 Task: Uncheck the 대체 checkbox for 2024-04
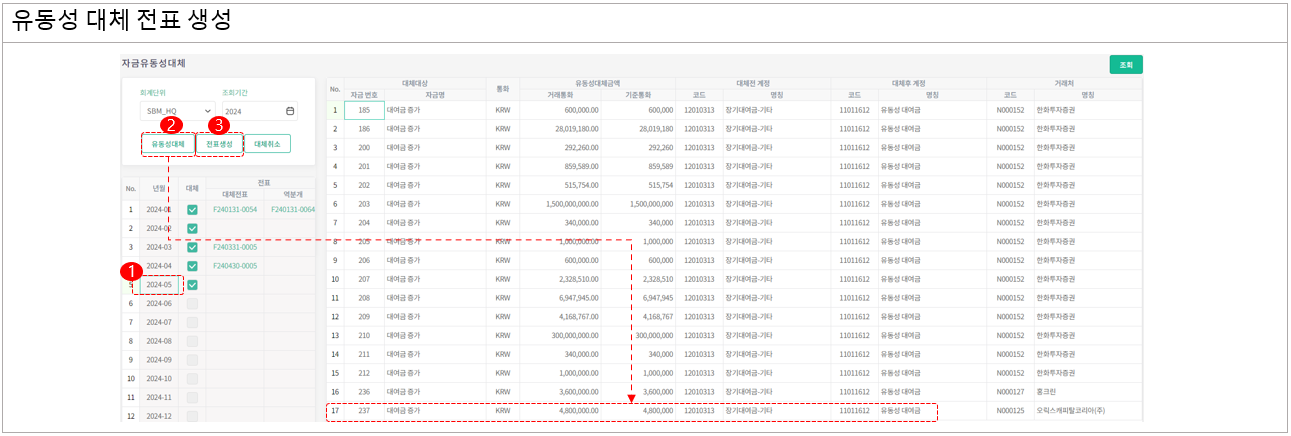tap(192, 266)
